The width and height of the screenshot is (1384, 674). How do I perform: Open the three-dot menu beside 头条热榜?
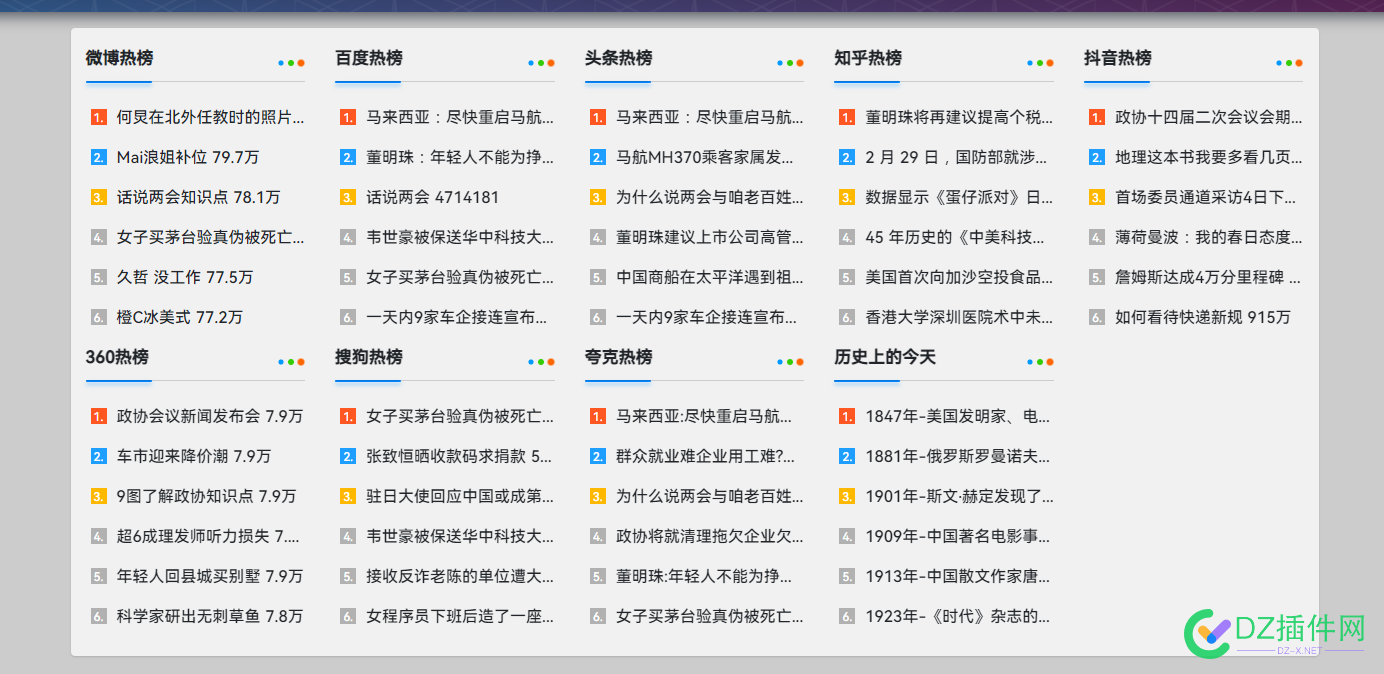pyautogui.click(x=790, y=63)
